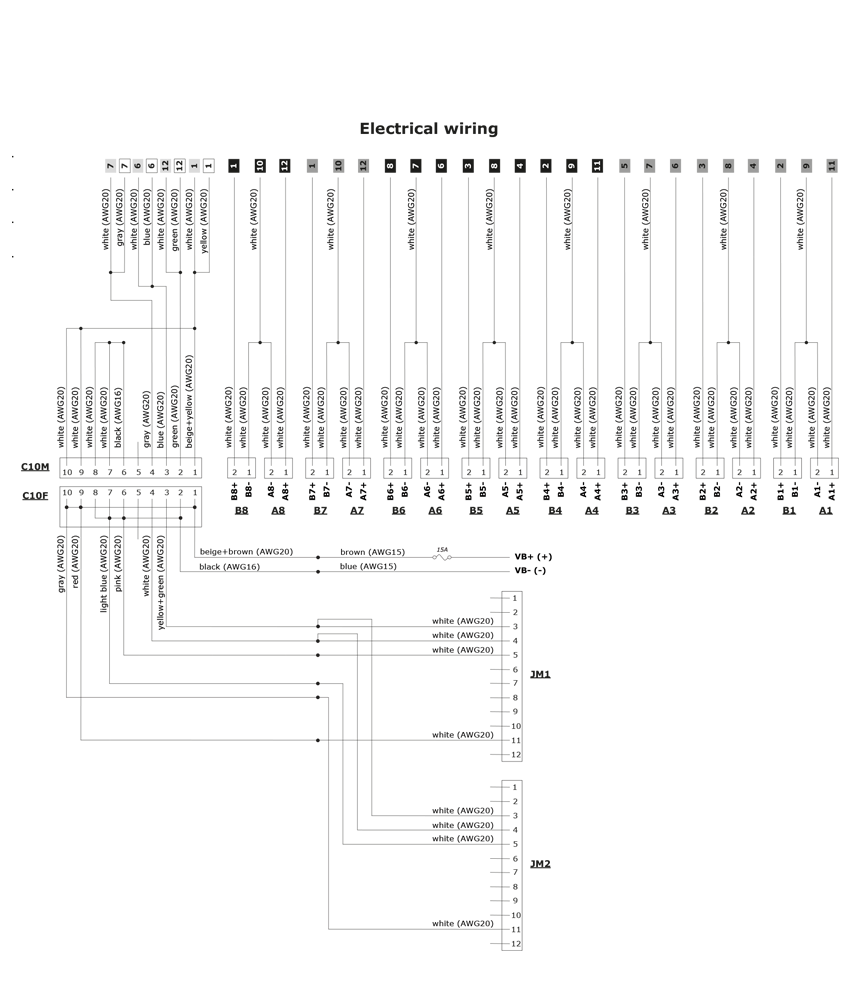Click the last 11 label in the gray band
This screenshot has height=1000, width=850.
point(831,164)
